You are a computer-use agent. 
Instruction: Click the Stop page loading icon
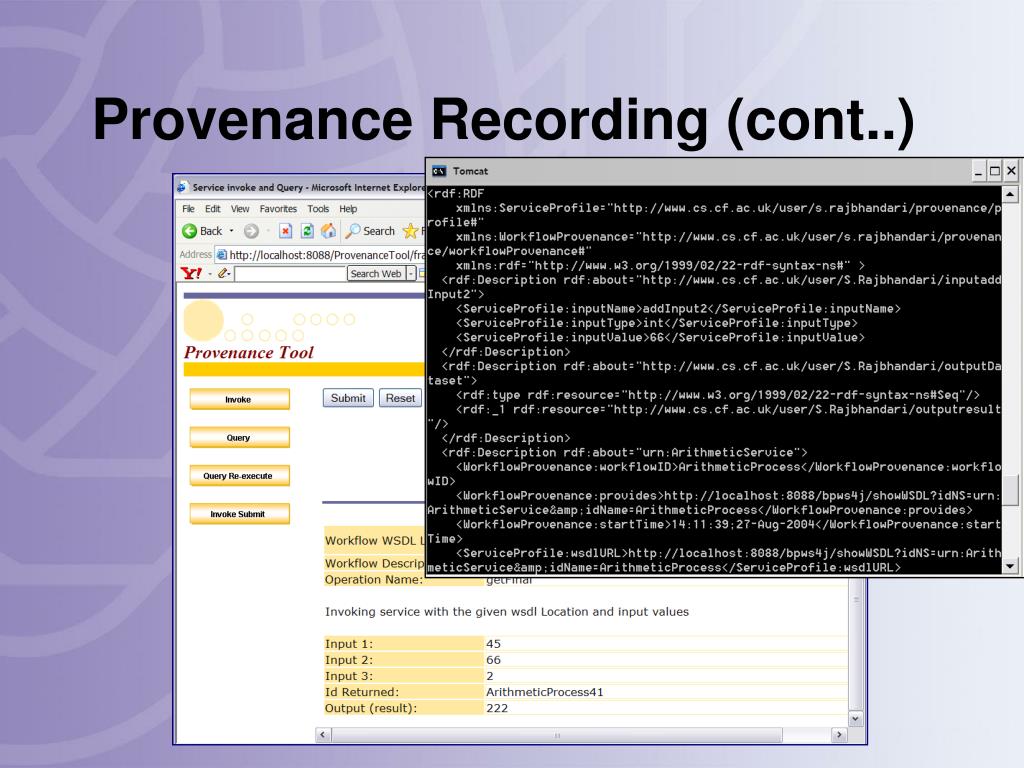285,231
